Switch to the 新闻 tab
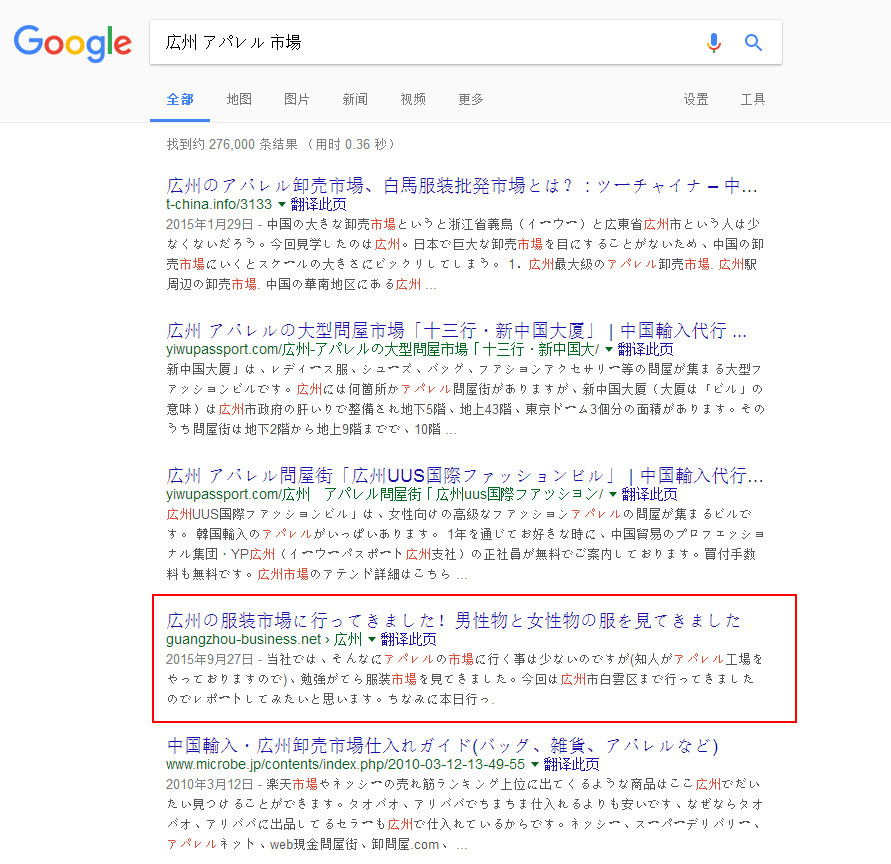This screenshot has height=864, width=891. click(355, 99)
